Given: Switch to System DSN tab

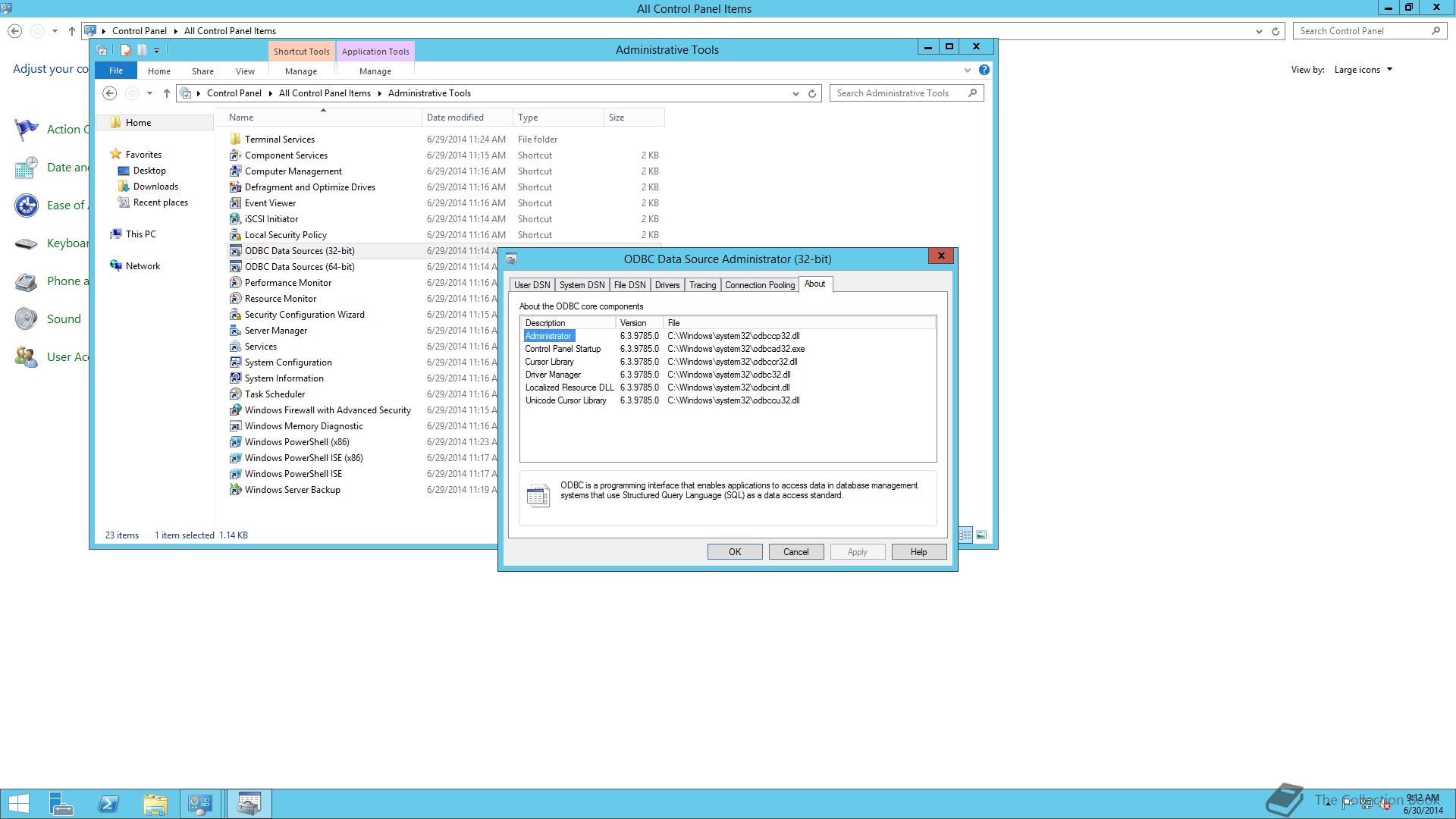Looking at the screenshot, I should [x=582, y=284].
